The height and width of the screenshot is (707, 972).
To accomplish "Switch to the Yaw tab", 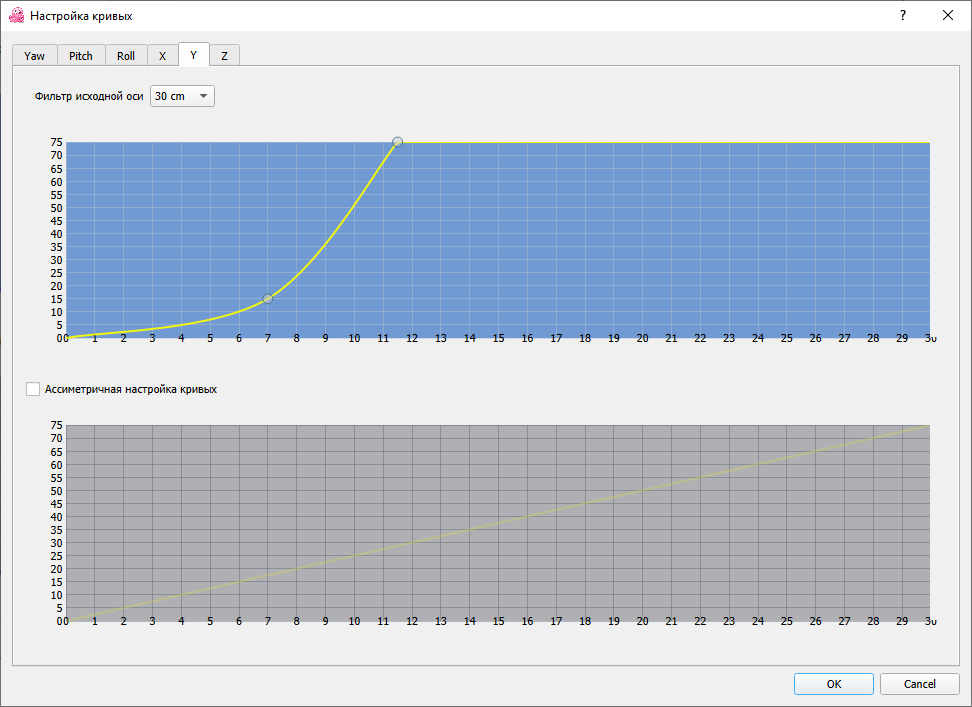I will (34, 56).
